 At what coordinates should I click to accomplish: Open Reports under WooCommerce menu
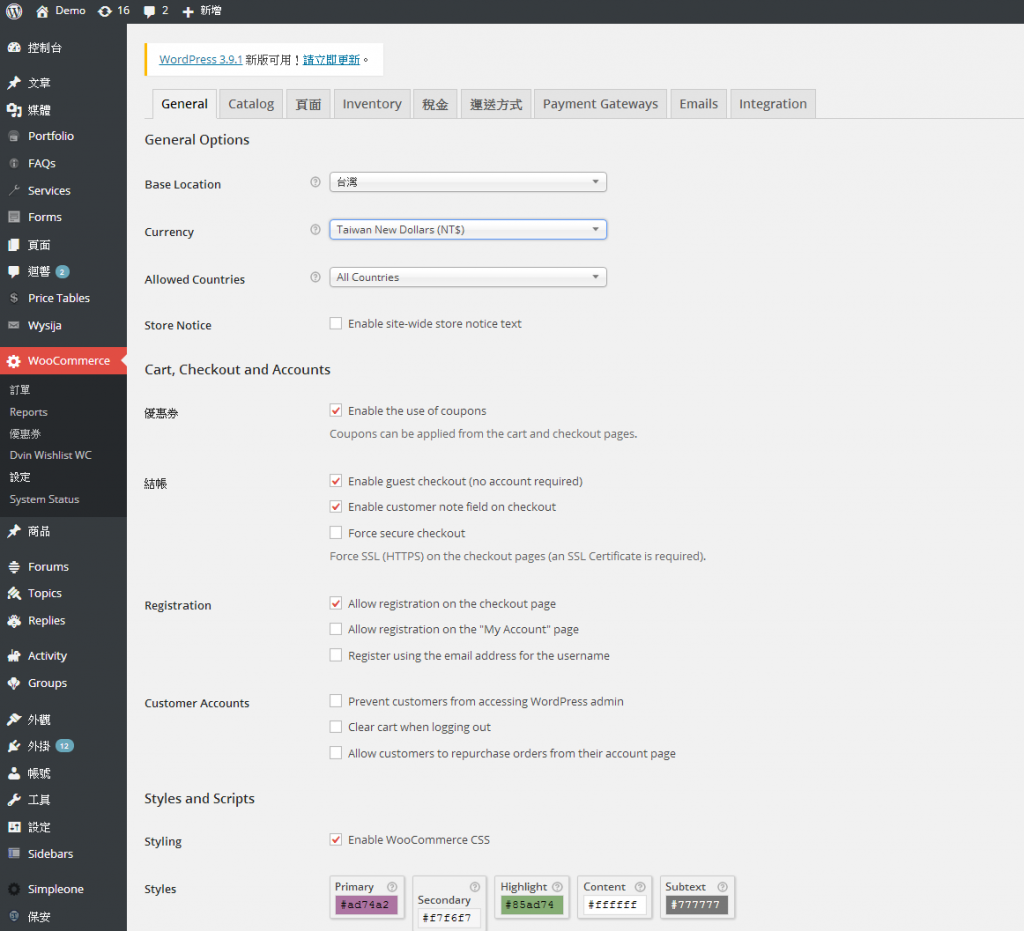(29, 412)
